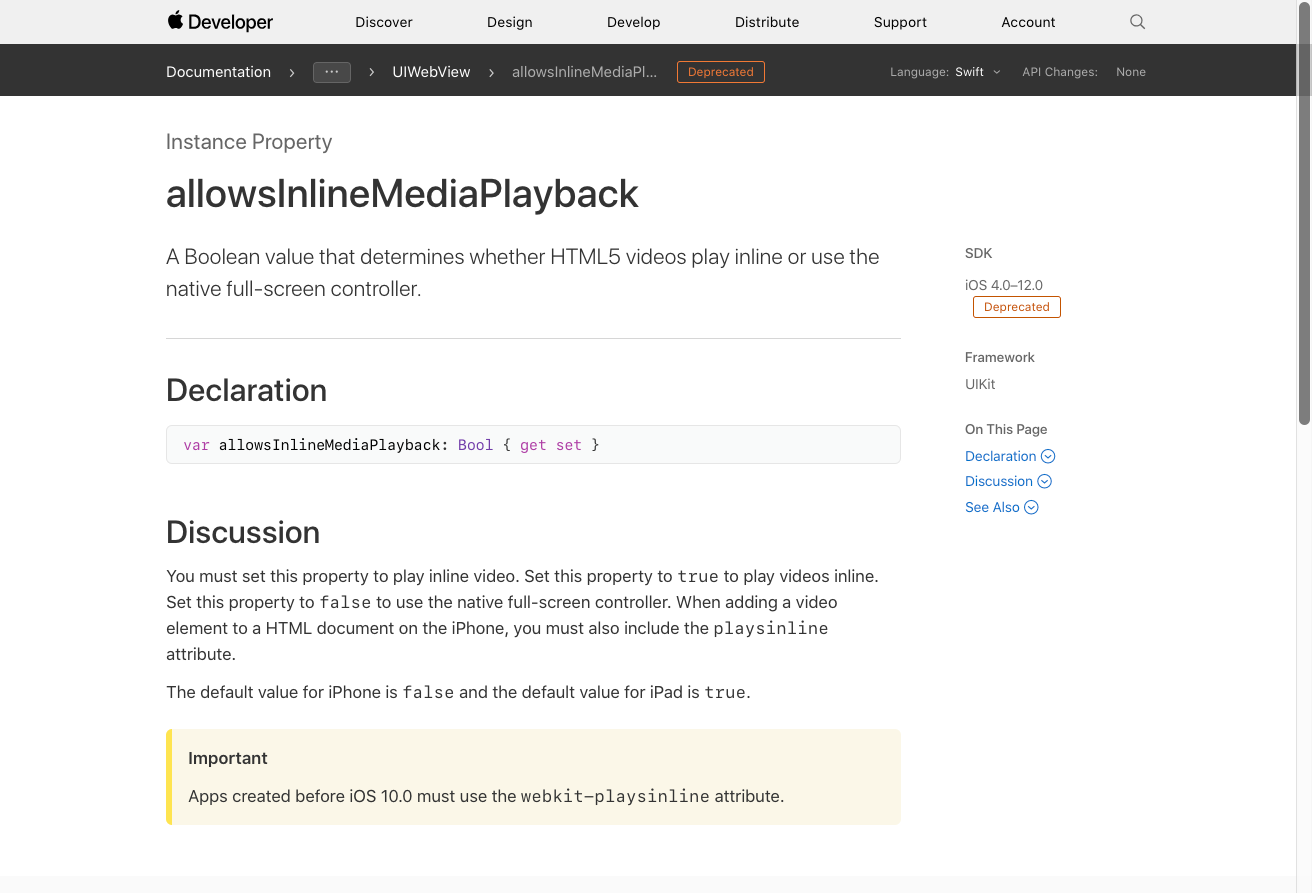
Task: Open the search magnifier icon
Action: click(x=1137, y=22)
